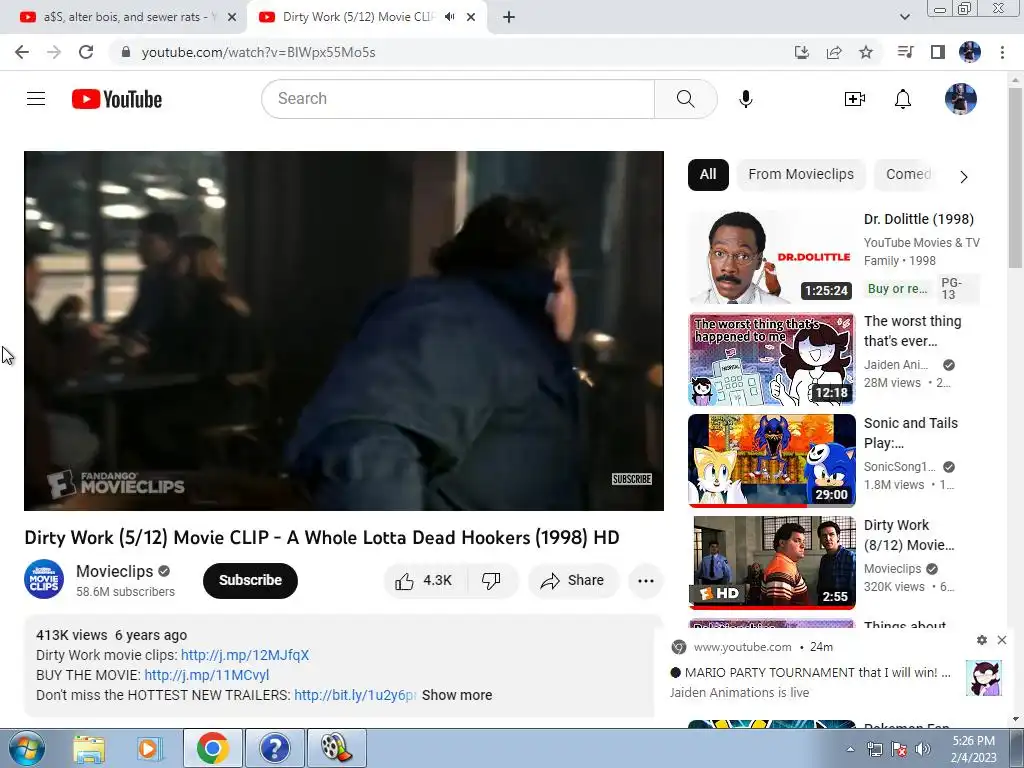Click the share page icon in address bar
Viewport: 1024px width, 768px height.
(x=834, y=52)
